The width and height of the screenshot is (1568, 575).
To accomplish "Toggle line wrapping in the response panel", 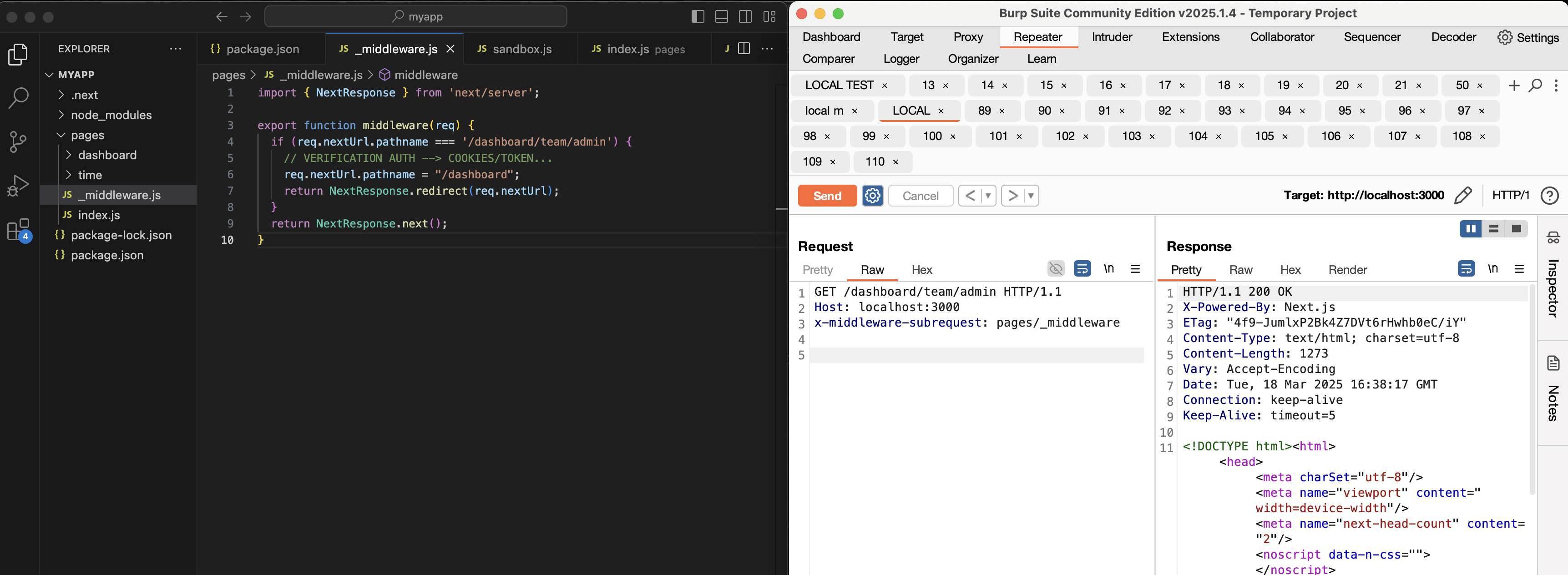I will 1467,268.
